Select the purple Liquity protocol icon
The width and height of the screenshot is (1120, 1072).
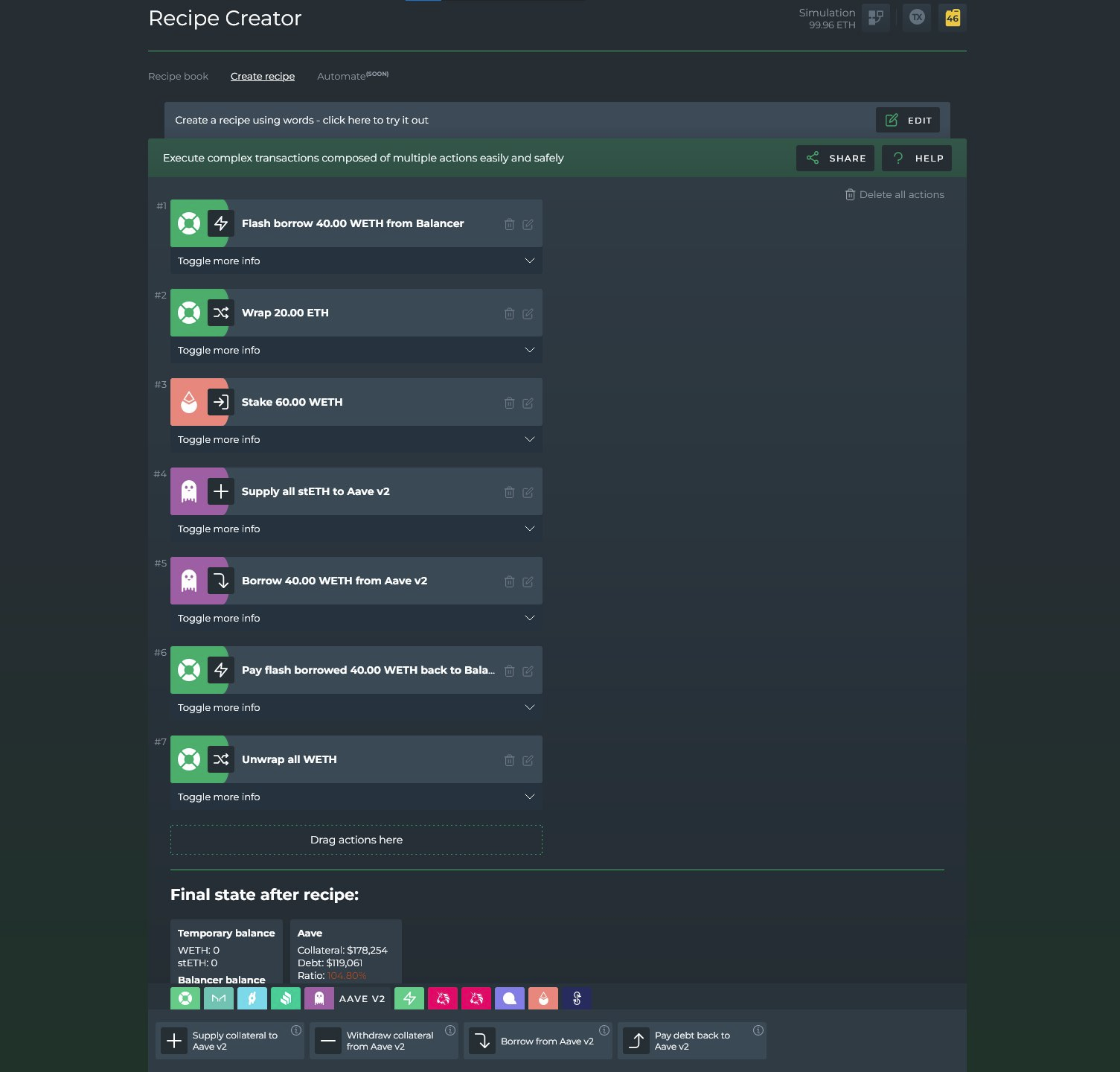[x=510, y=998]
